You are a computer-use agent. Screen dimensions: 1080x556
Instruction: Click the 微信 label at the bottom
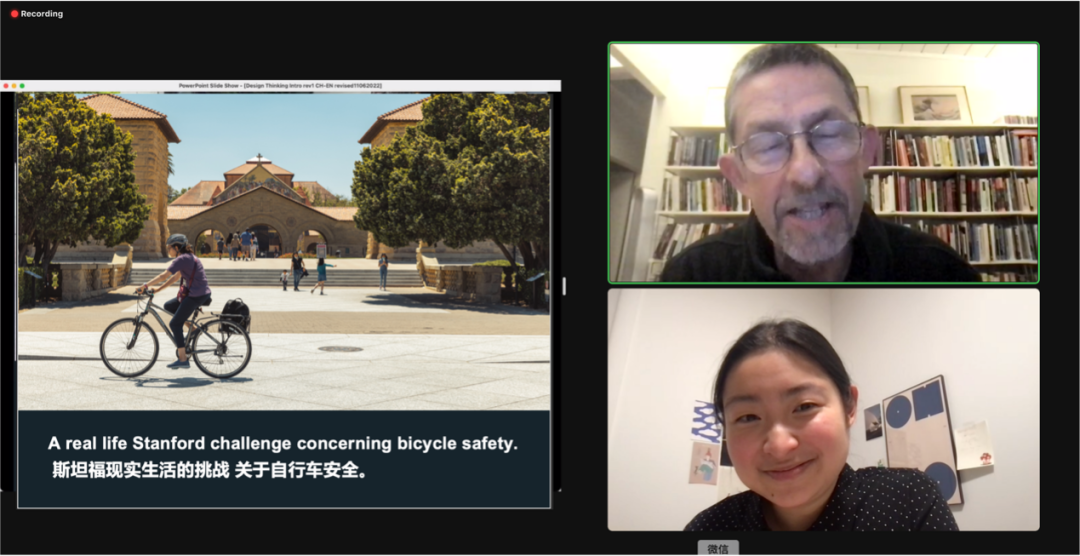(718, 548)
